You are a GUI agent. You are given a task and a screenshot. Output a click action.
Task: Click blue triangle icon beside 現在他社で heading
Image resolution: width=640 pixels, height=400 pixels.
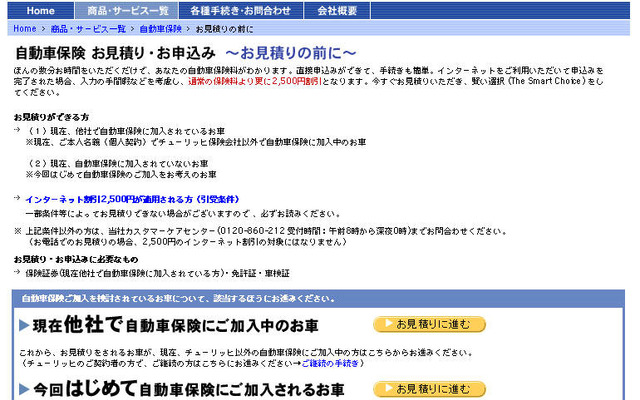pyautogui.click(x=24, y=325)
